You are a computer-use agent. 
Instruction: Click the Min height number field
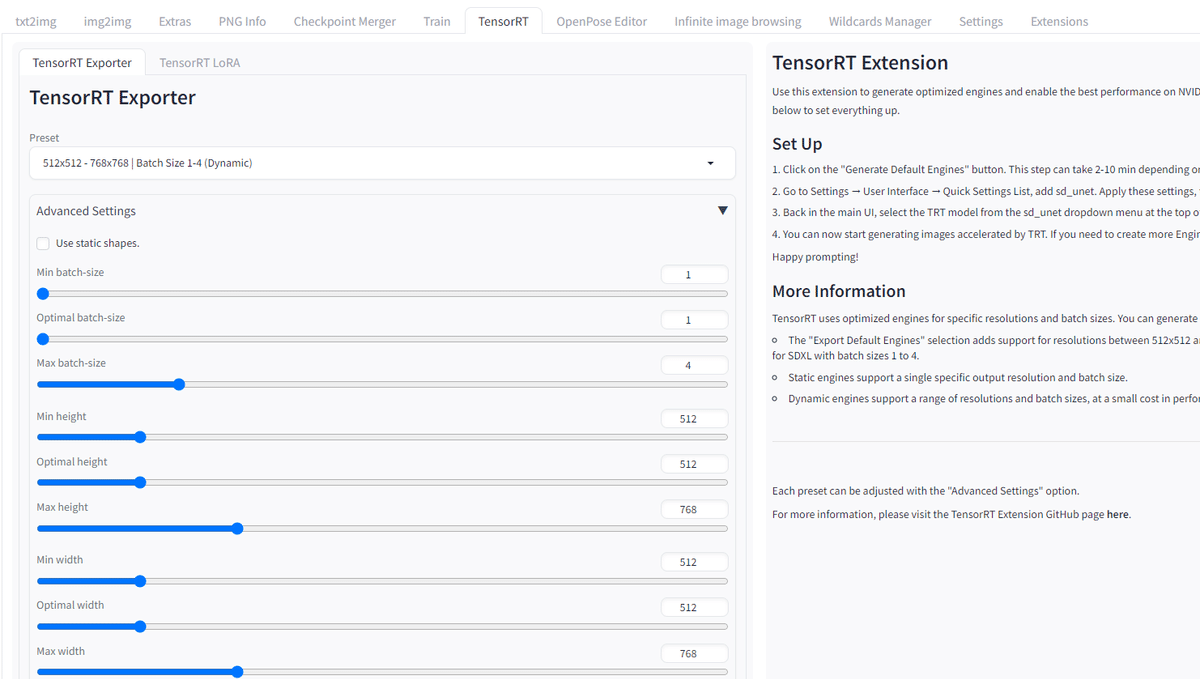pos(694,419)
